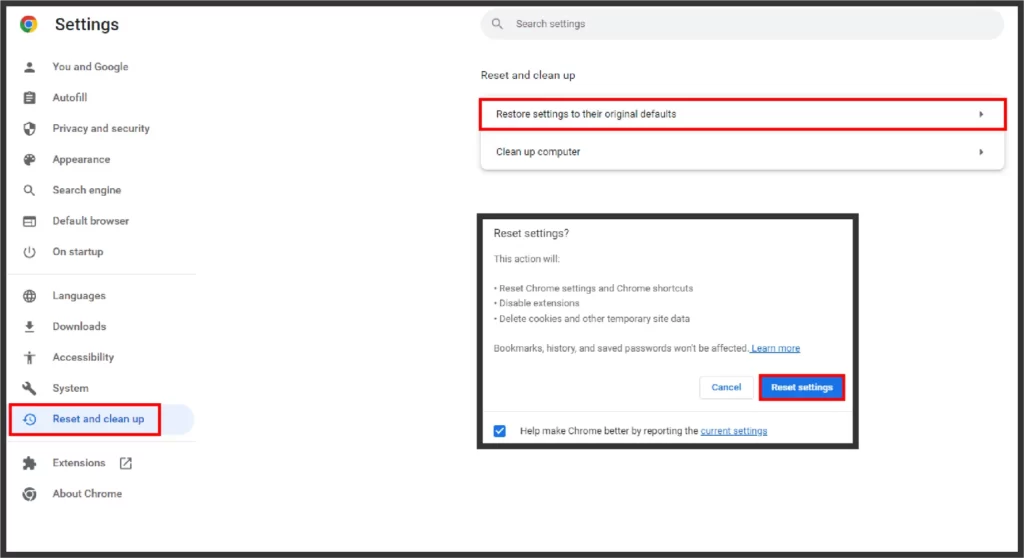Expand the Restore settings to original defaults arrow
1024x558 pixels.
coord(981,114)
